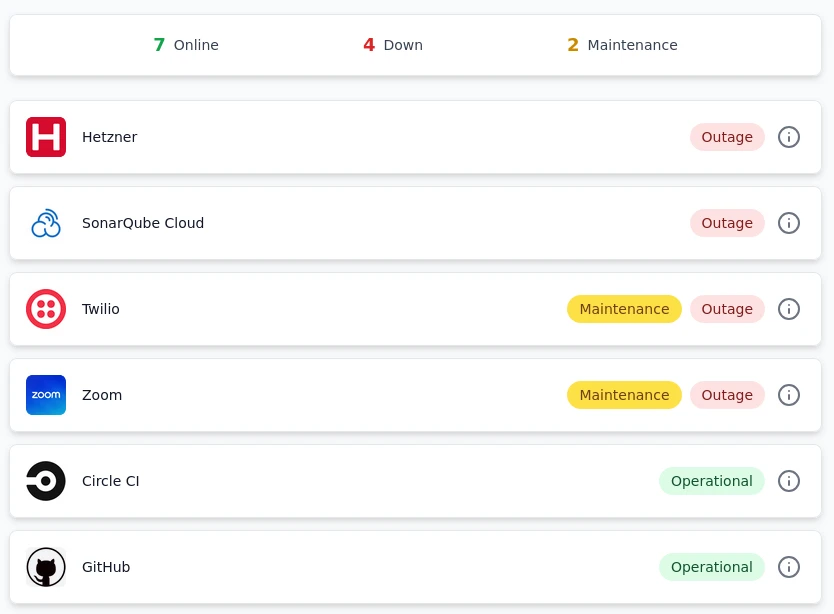Screen dimensions: 834x614
Task: View Circle CI info icon
Action: point(789,481)
